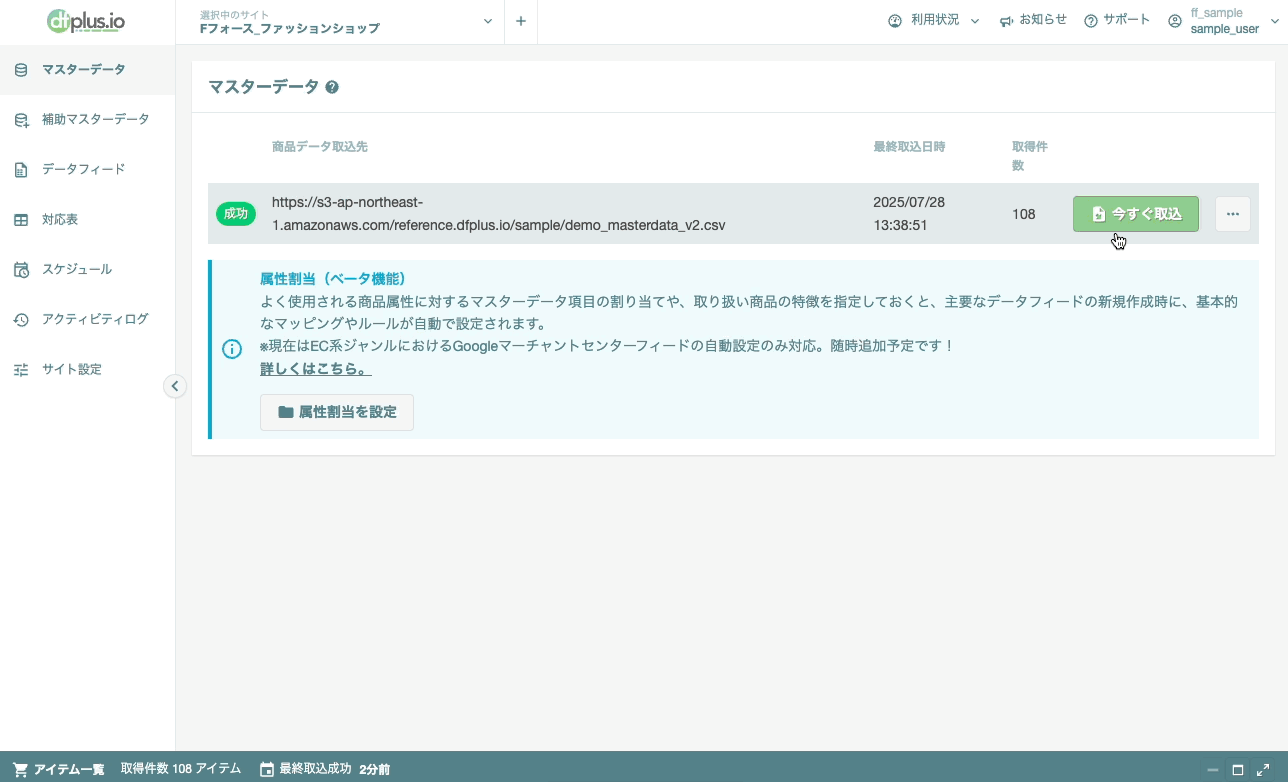Click the 今すぐ取込 button

point(1135,214)
